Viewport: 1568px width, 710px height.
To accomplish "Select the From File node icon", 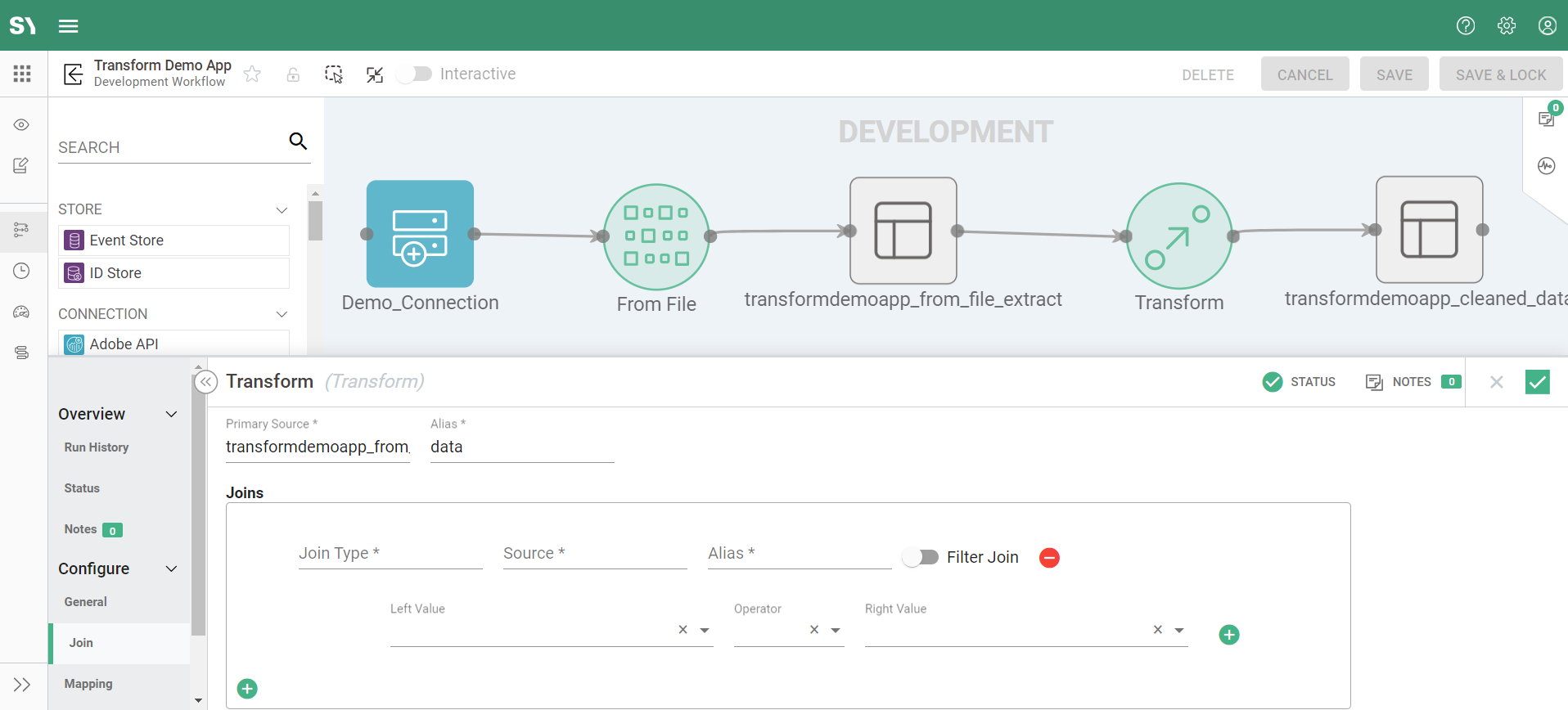I will (656, 236).
